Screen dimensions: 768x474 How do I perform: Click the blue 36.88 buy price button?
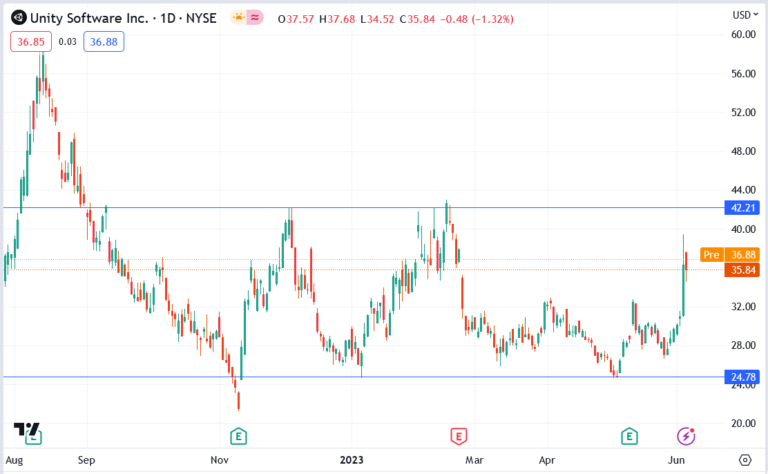(x=103, y=41)
